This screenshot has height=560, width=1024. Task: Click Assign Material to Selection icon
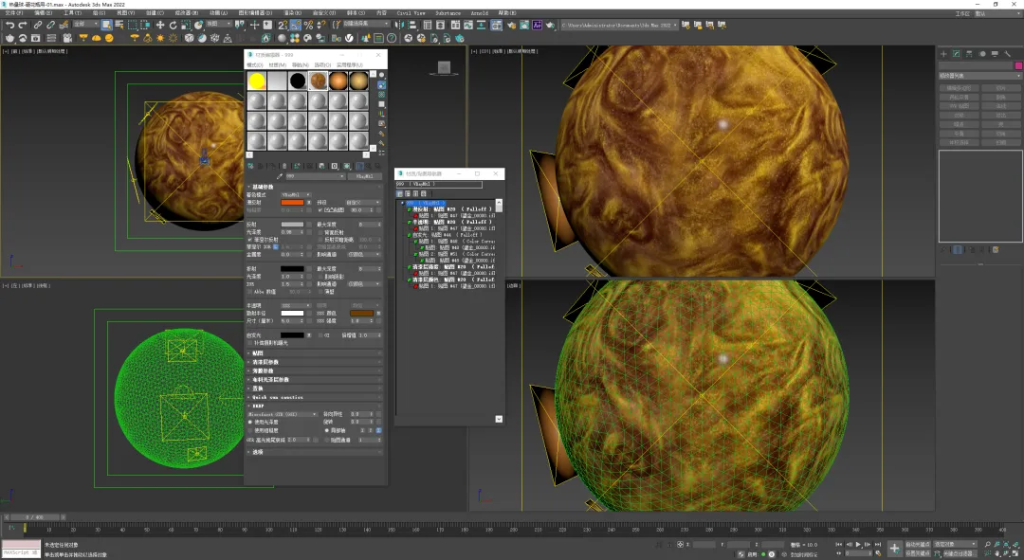pyautogui.click(x=272, y=166)
